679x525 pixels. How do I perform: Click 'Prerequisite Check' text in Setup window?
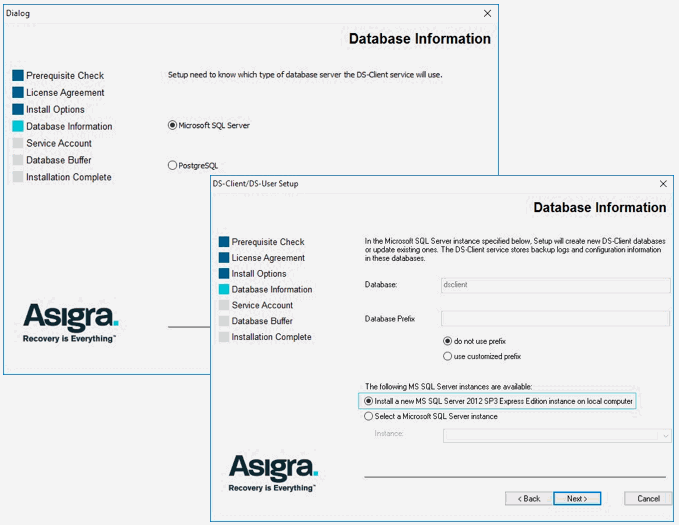point(268,242)
